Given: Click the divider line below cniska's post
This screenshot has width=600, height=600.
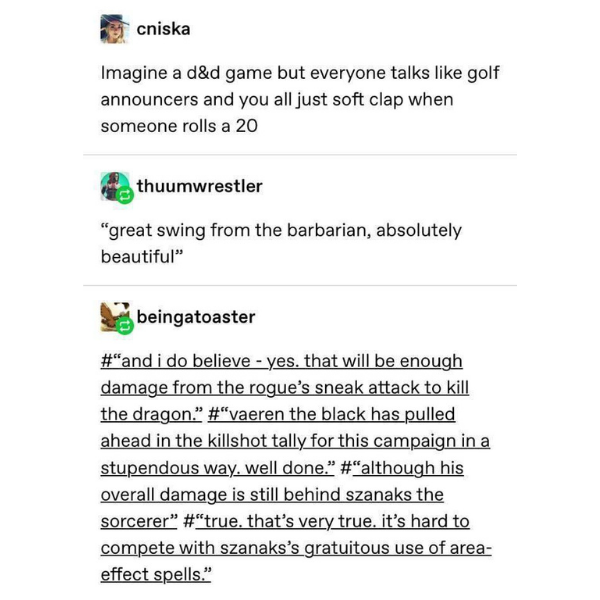Looking at the screenshot, I should 300,155.
